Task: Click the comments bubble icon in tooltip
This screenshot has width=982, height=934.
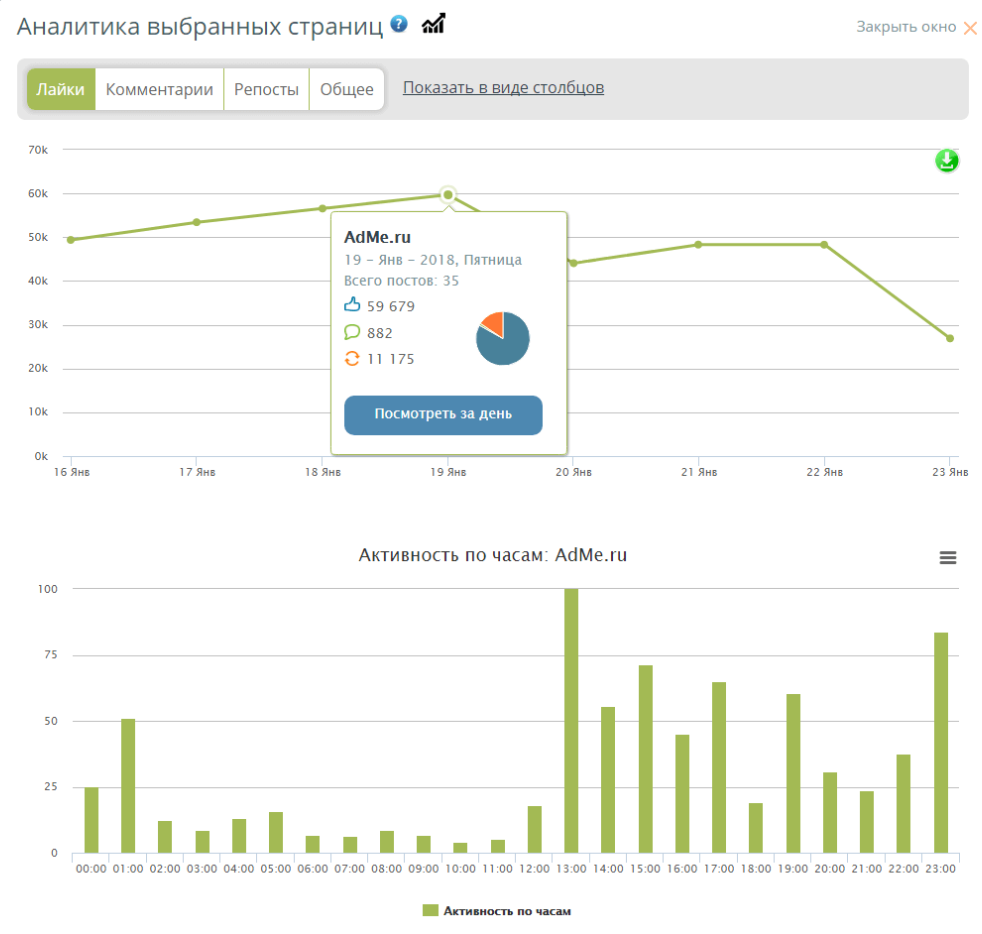Action: (x=352, y=333)
